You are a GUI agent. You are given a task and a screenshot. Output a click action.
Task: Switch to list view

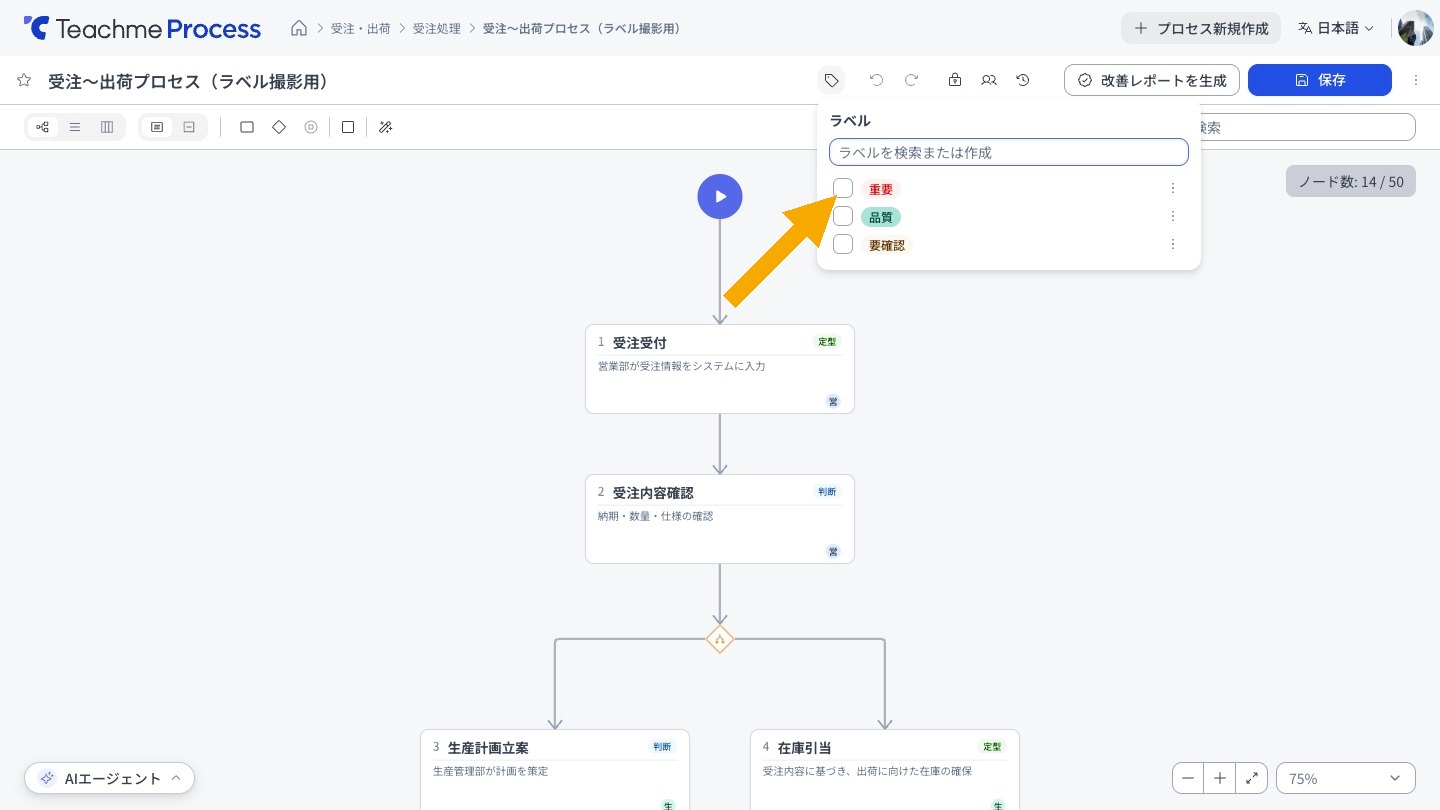(75, 127)
